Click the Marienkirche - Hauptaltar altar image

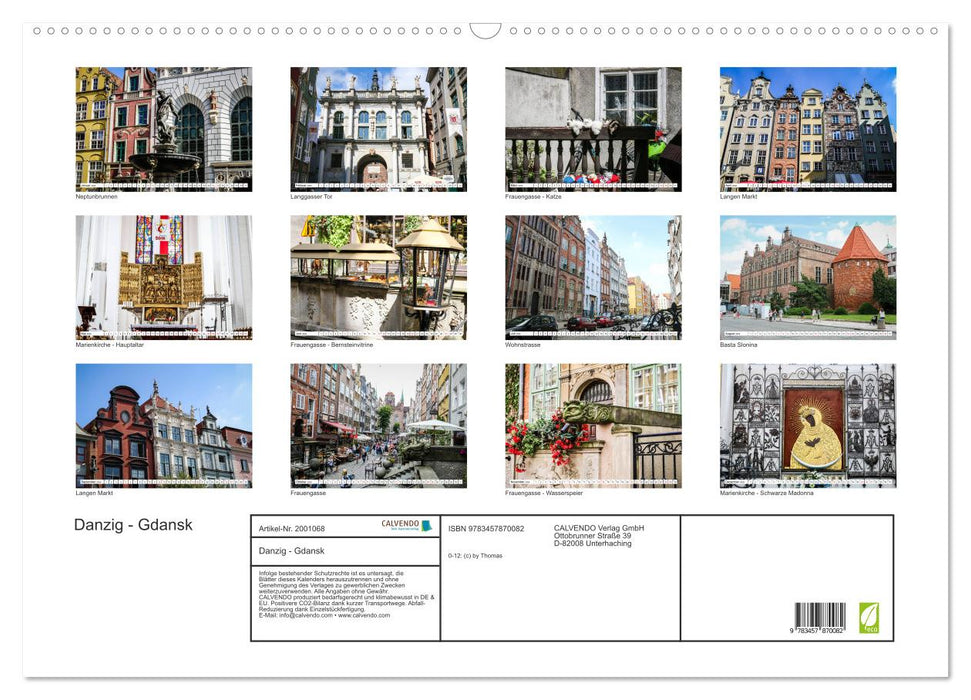click(163, 273)
